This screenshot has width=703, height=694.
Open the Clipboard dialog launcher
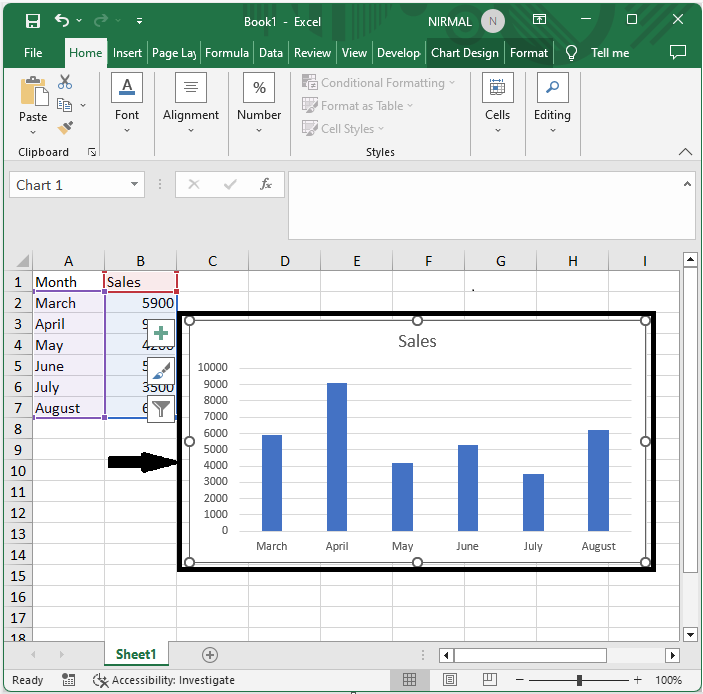92,152
